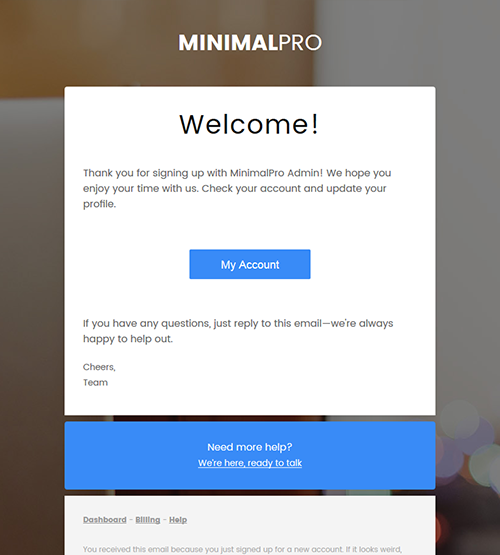The height and width of the screenshot is (555, 500).
Task: Open the Dashboard footer link
Action: tap(105, 520)
